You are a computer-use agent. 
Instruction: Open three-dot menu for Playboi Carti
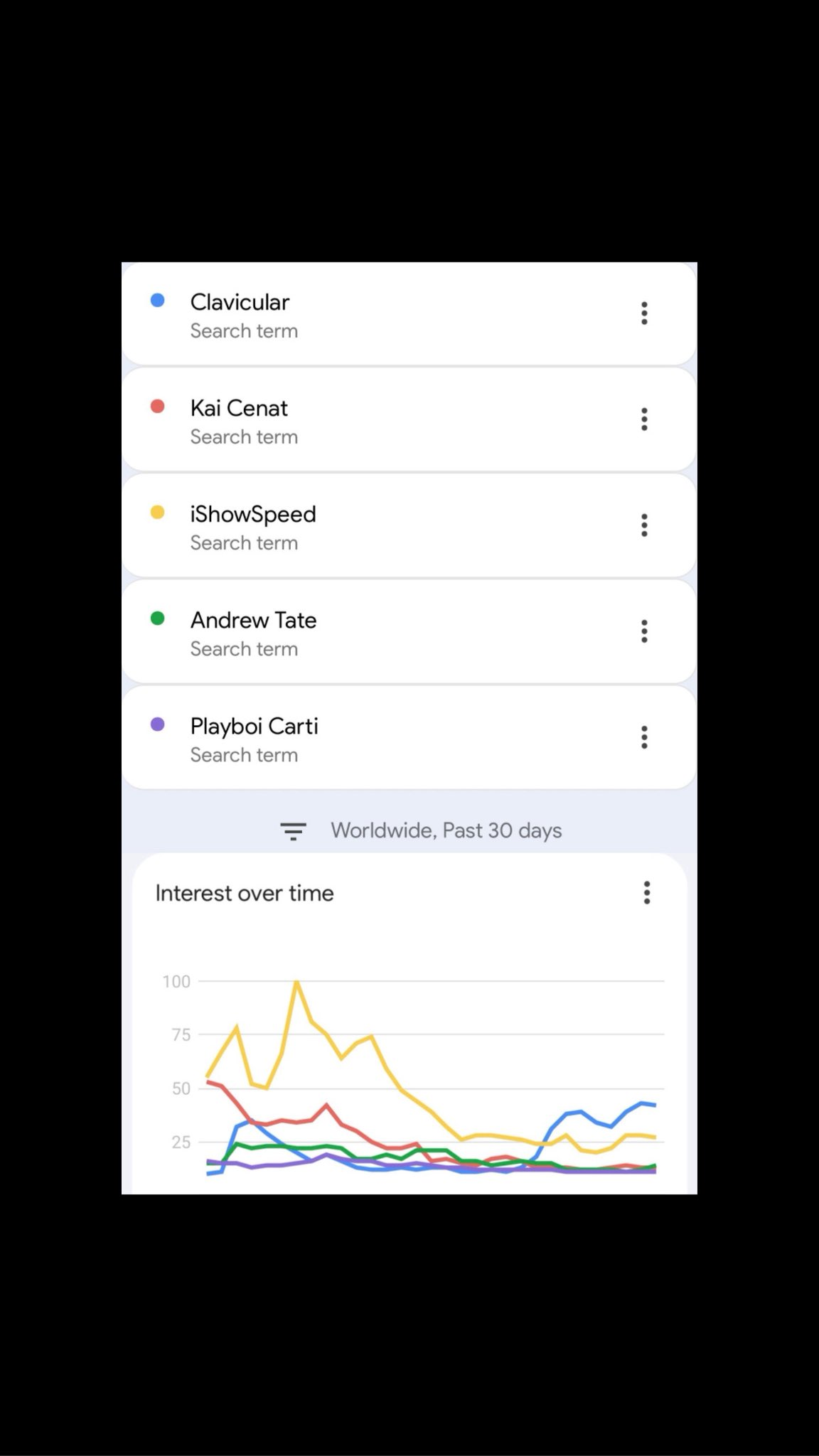click(x=644, y=737)
